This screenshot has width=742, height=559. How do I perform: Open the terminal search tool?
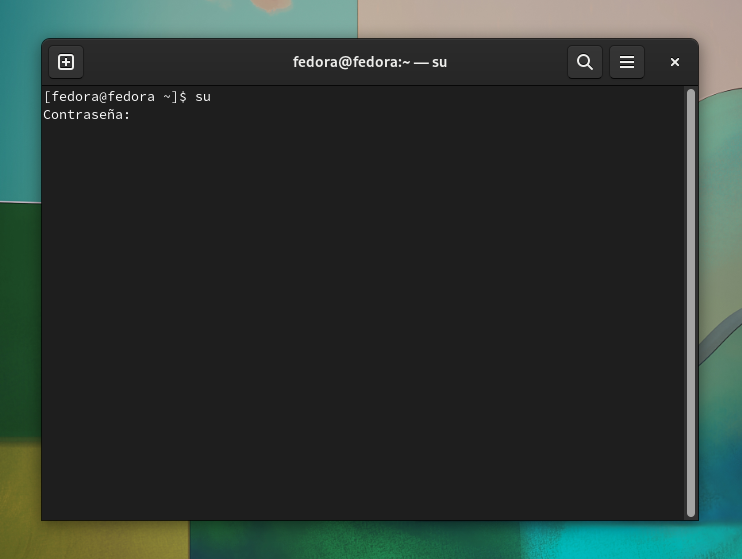tap(585, 62)
